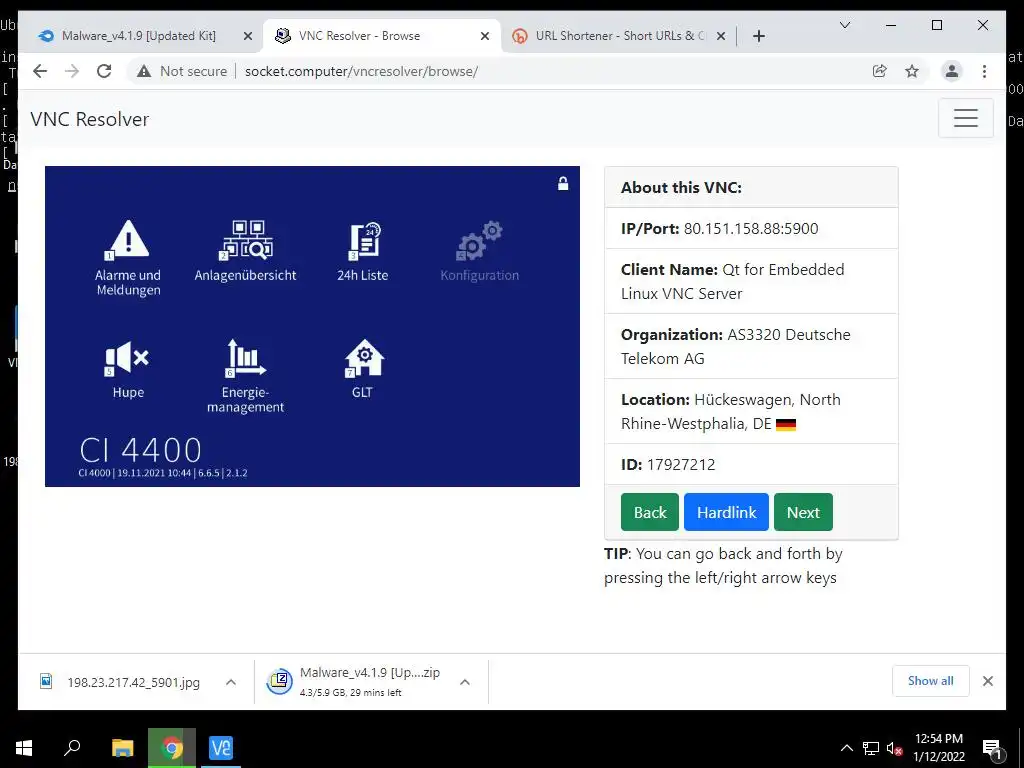Viewport: 1024px width, 768px height.
Task: Click the Location Hückeswagen text
Action: pyautogui.click(x=731, y=411)
